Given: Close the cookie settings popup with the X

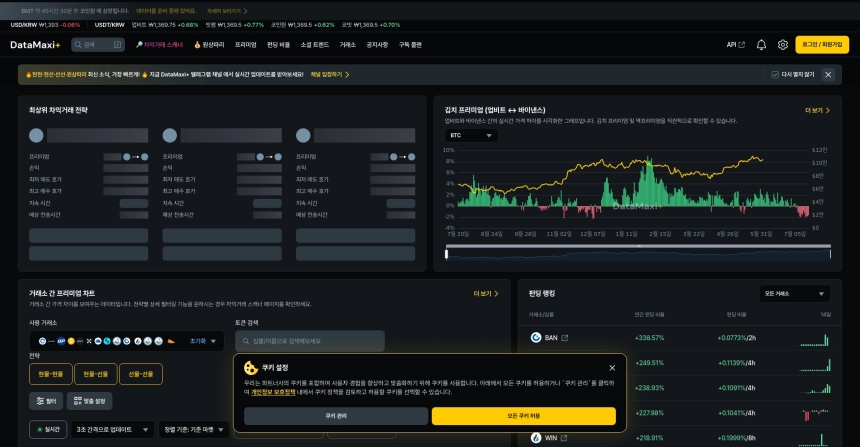Looking at the screenshot, I should coord(612,368).
